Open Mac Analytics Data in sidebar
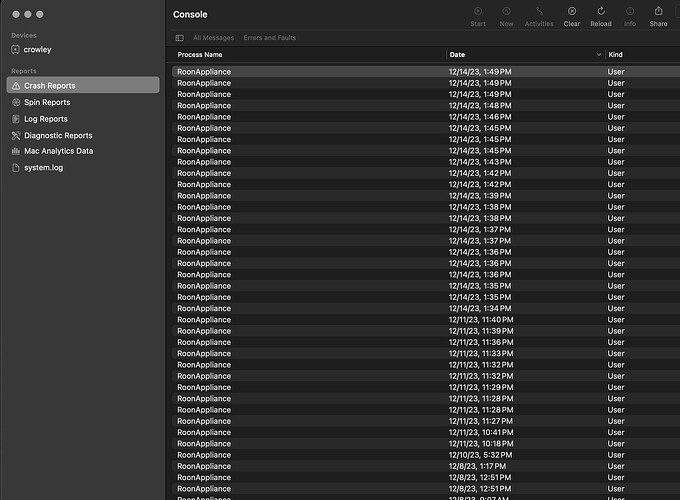The image size is (680, 500). point(82,151)
